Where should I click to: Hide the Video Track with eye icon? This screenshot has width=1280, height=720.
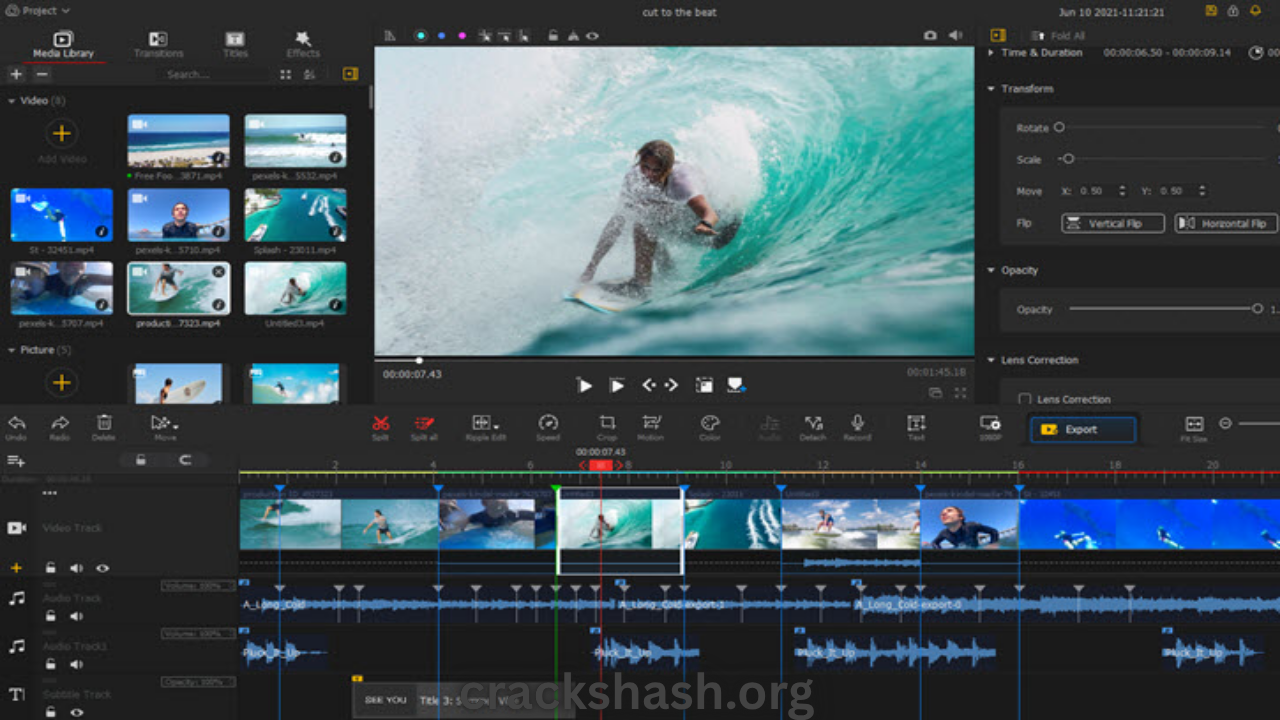click(x=102, y=568)
